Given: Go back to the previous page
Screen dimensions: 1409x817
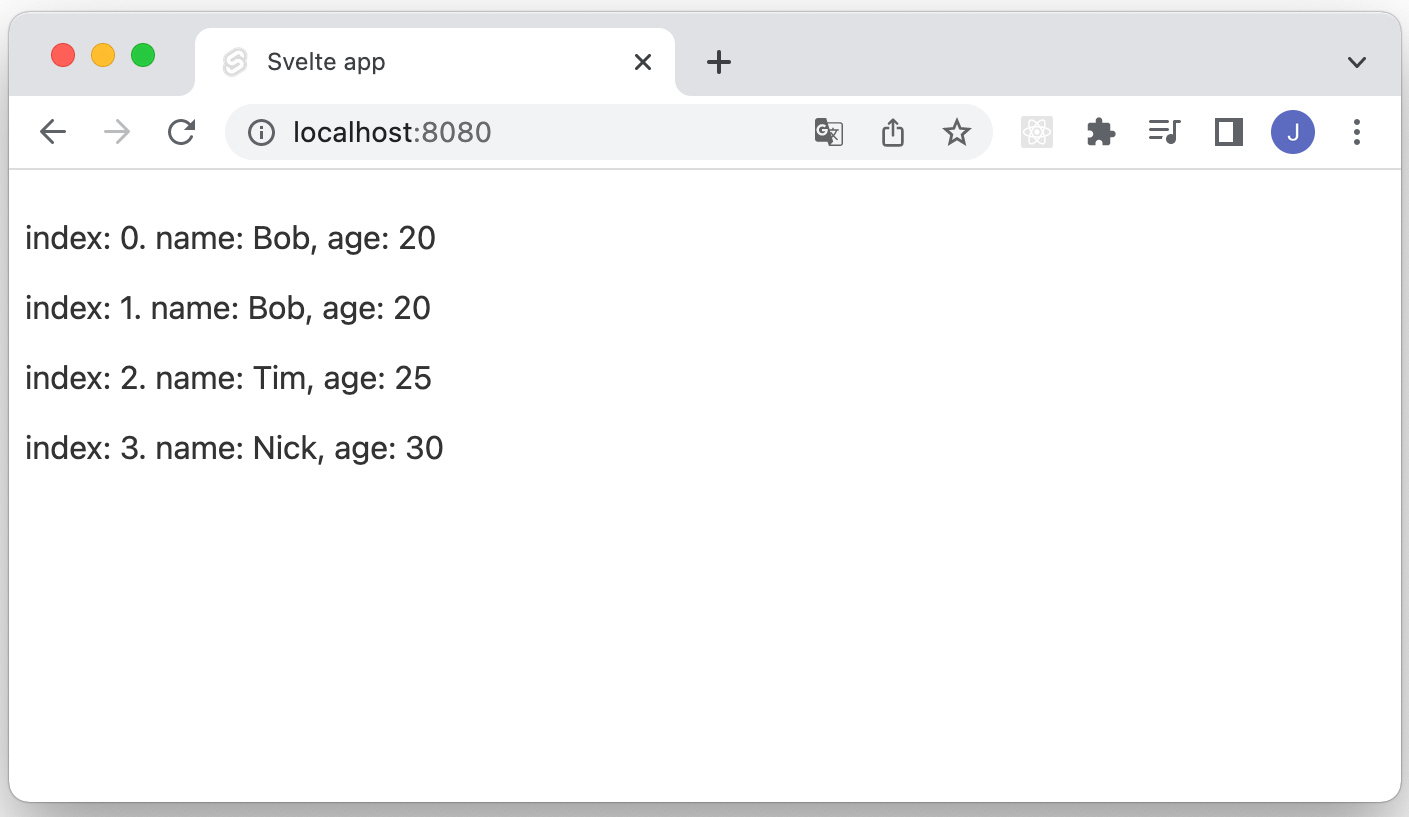Looking at the screenshot, I should click(53, 132).
